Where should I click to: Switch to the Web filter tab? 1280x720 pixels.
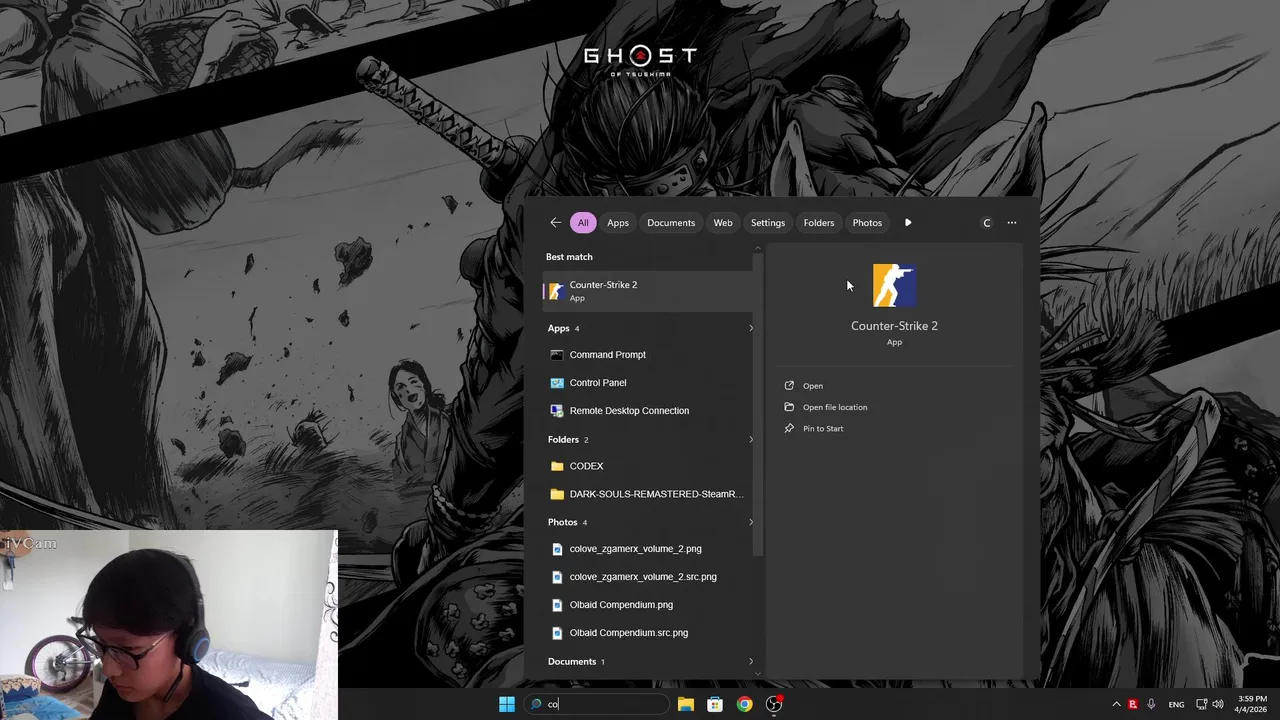(x=723, y=223)
